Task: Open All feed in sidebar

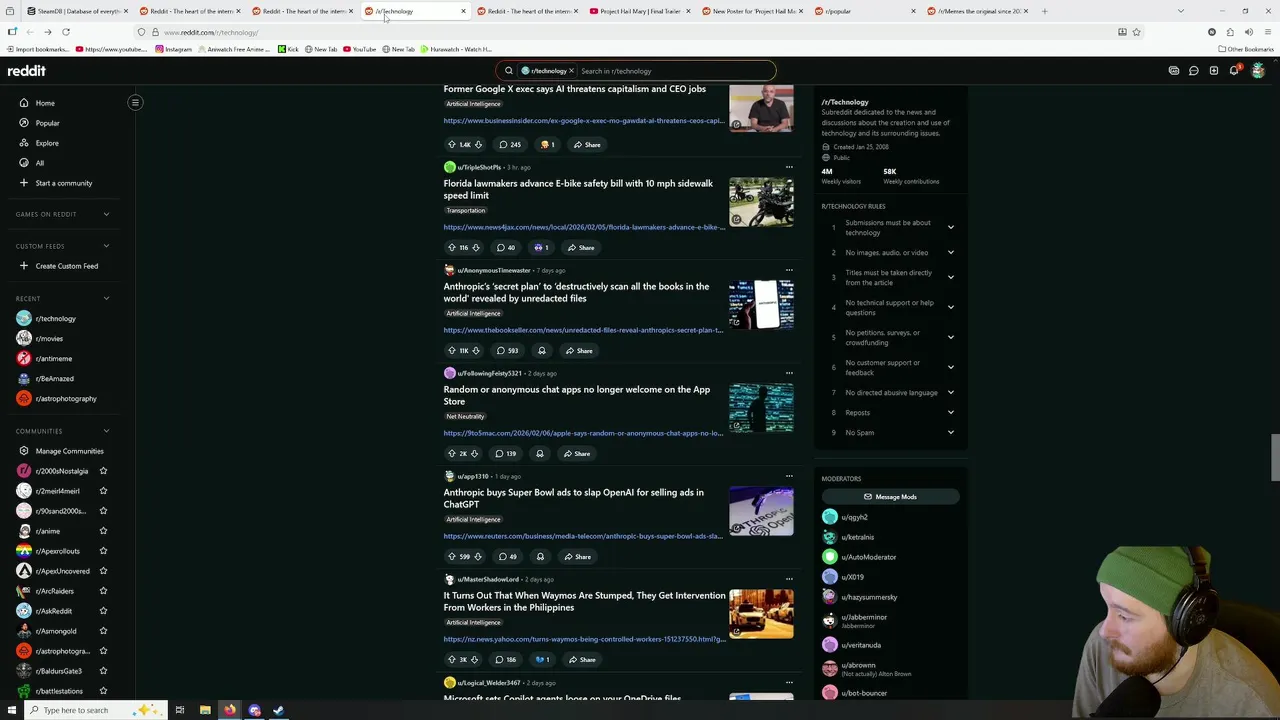Action: tap(40, 163)
